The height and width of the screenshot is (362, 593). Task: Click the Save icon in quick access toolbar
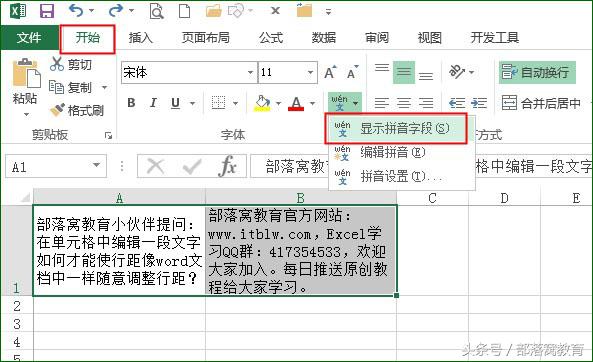[47, 11]
